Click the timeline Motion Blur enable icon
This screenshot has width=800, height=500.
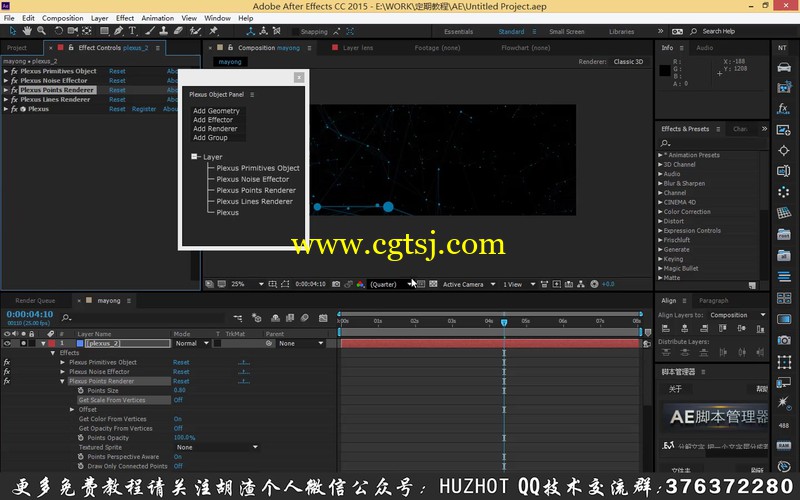[x=305, y=318]
